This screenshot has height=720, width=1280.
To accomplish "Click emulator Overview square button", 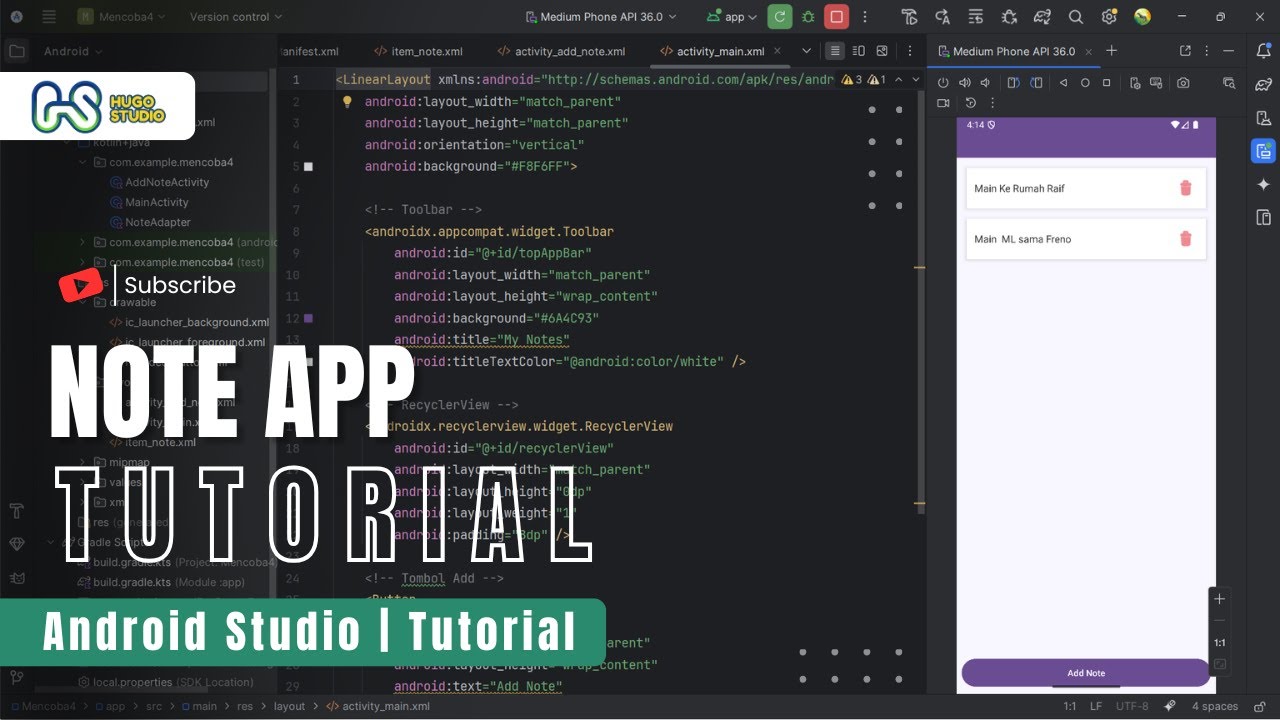I will (1107, 83).
